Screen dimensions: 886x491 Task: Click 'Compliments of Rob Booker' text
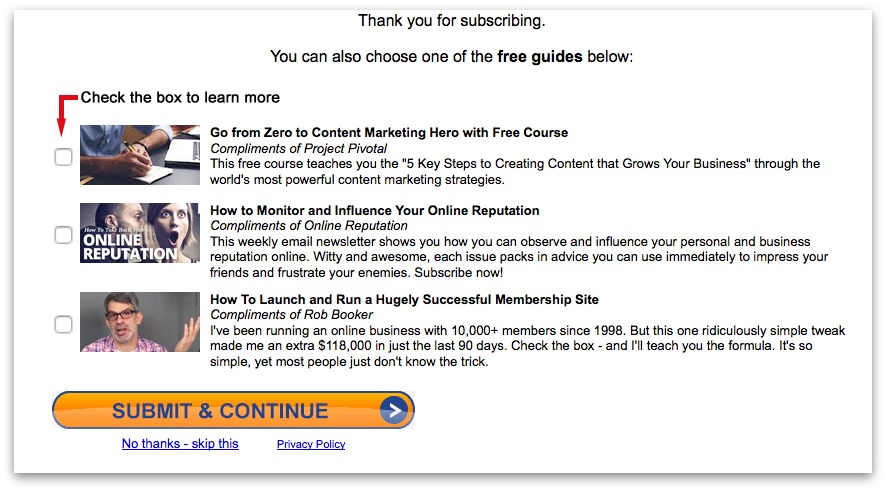(292, 315)
